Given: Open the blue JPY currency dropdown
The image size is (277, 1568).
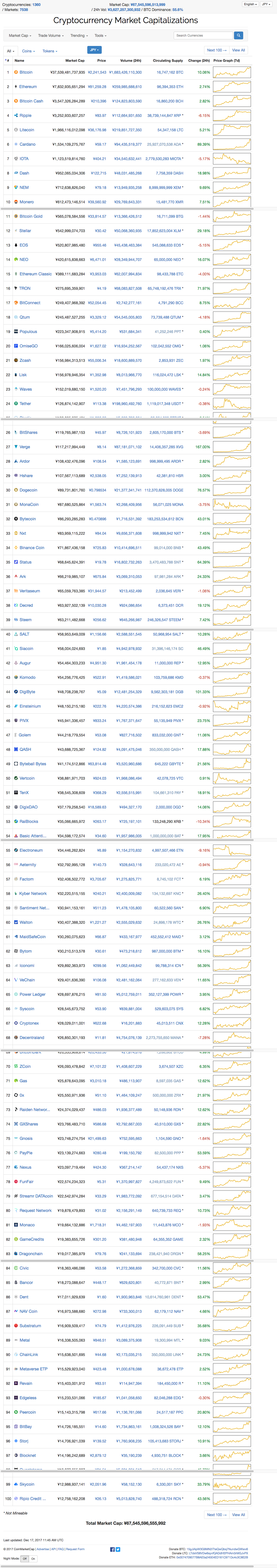Looking at the screenshot, I should click(94, 50).
